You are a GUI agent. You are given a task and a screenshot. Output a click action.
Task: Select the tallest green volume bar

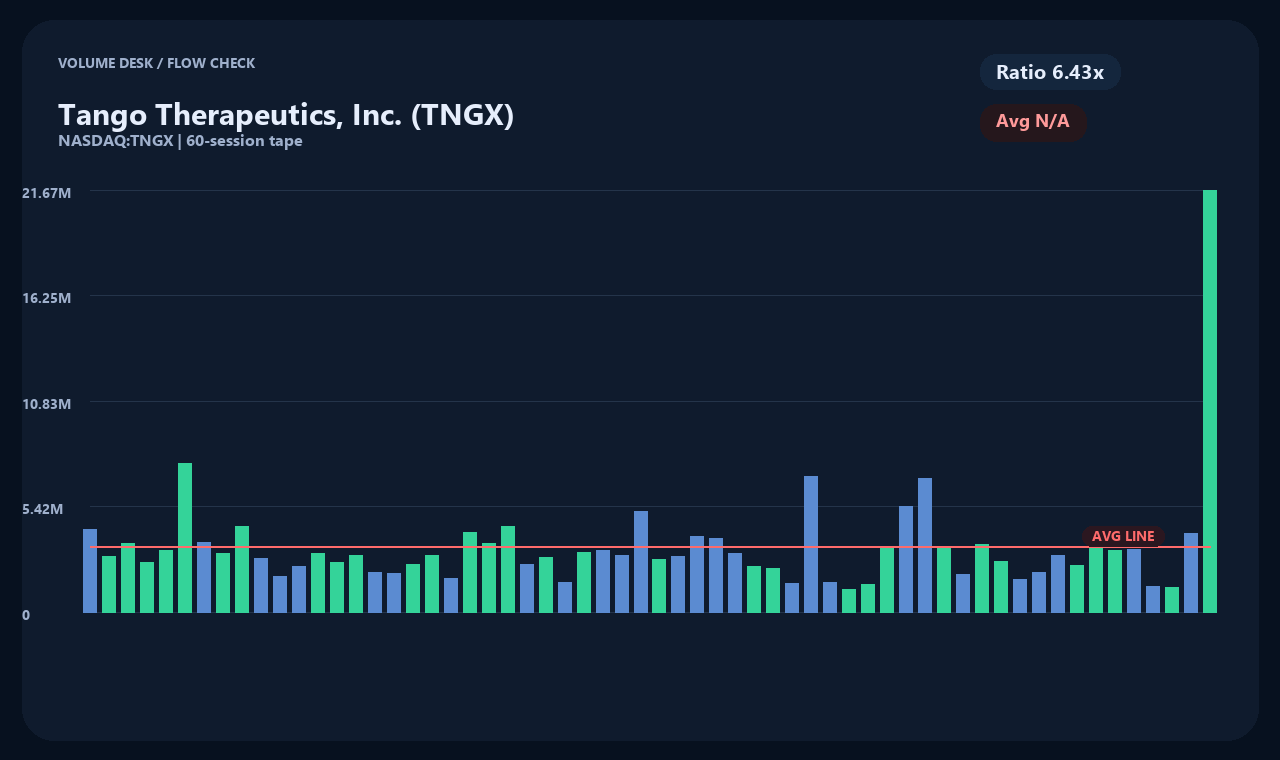[1210, 401]
